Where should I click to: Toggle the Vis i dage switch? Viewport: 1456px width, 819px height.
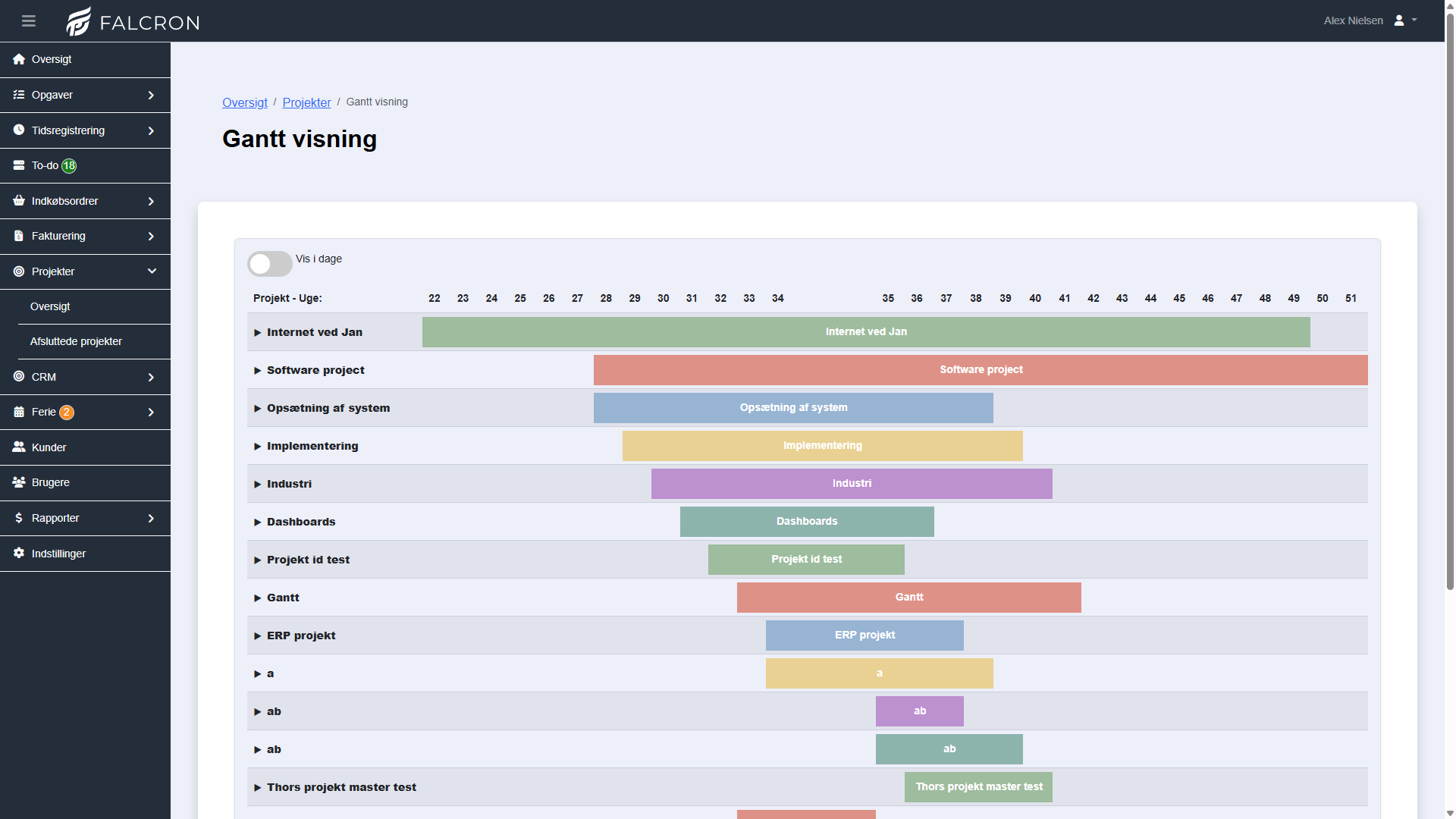pos(270,264)
